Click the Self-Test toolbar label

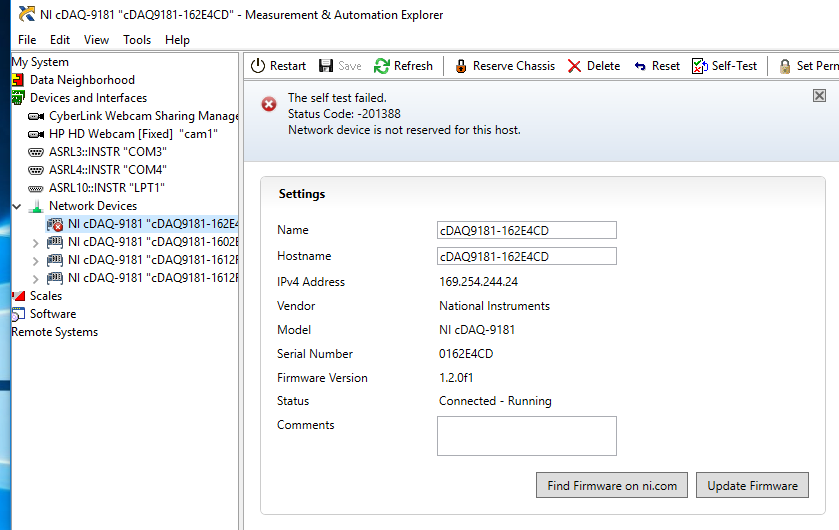tap(734, 66)
